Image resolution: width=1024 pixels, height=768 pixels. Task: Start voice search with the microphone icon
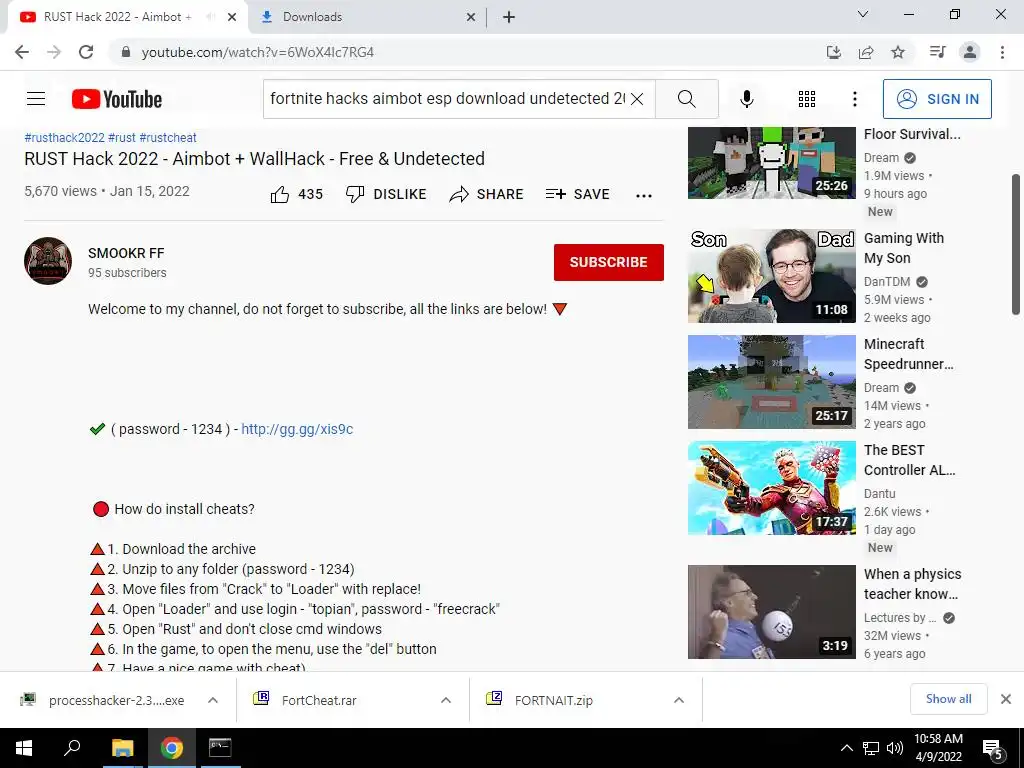(x=746, y=99)
